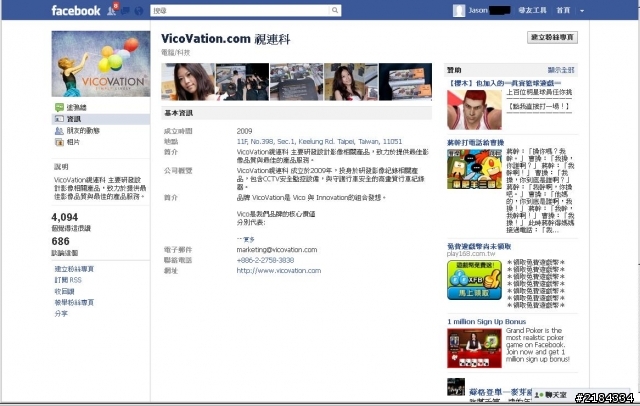Screen dimensions: 640x406
Task: Open the fifth photo strip thumbnail of product boxes
Action: [405, 82]
